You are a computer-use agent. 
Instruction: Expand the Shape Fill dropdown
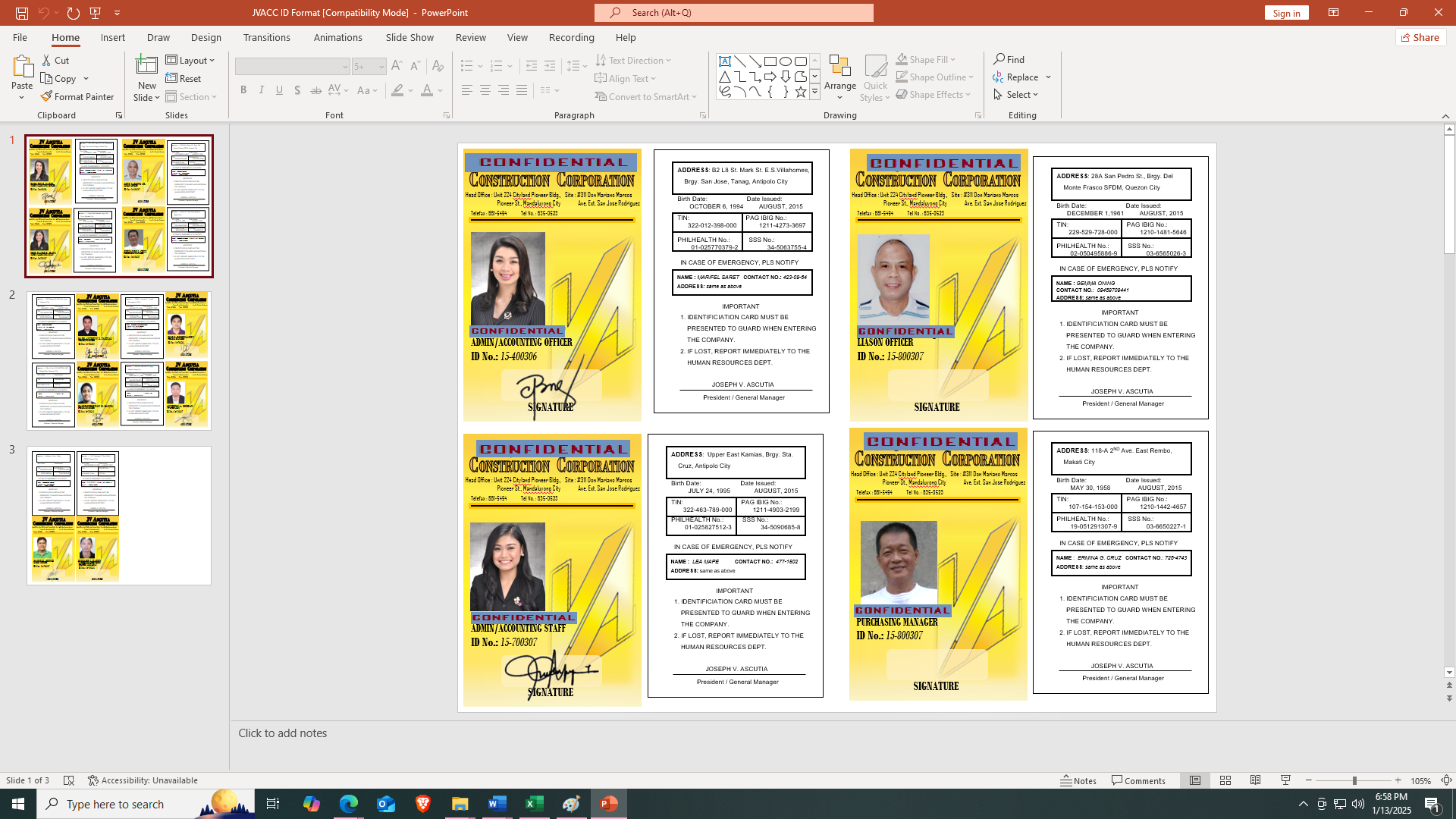point(952,59)
